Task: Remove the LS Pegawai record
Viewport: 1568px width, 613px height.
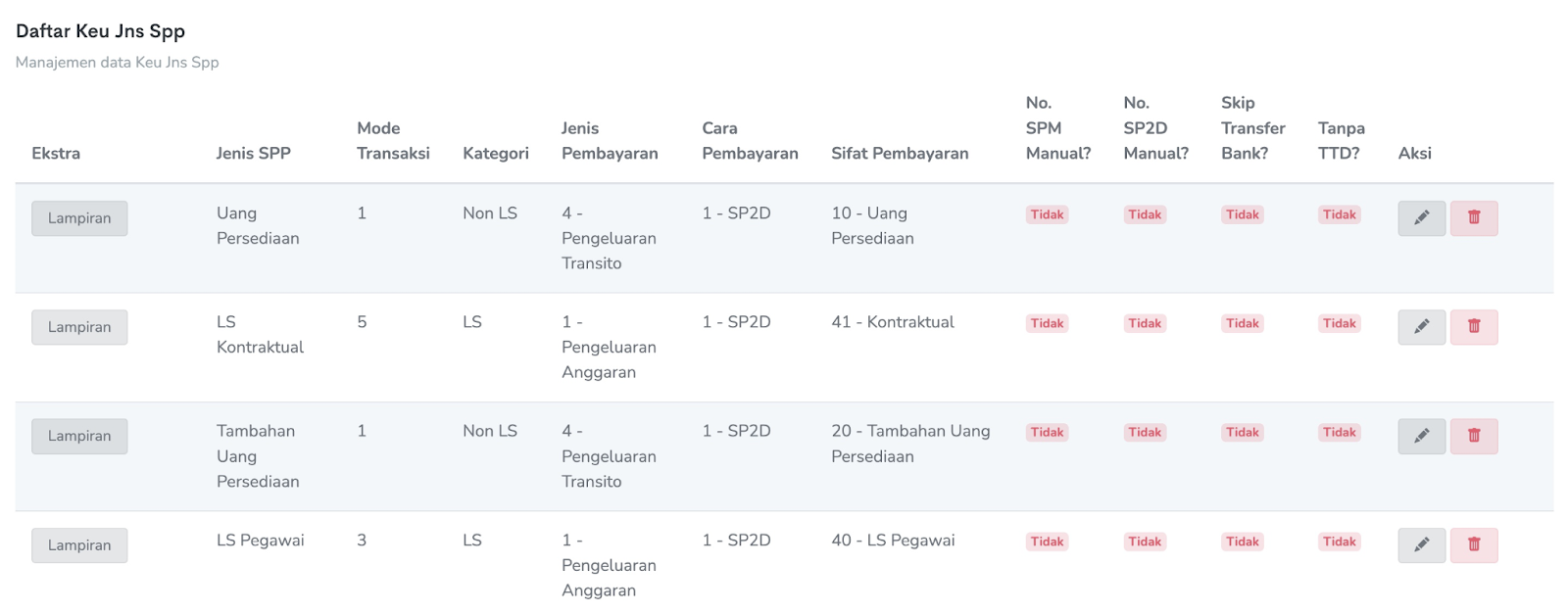Action: point(1474,545)
